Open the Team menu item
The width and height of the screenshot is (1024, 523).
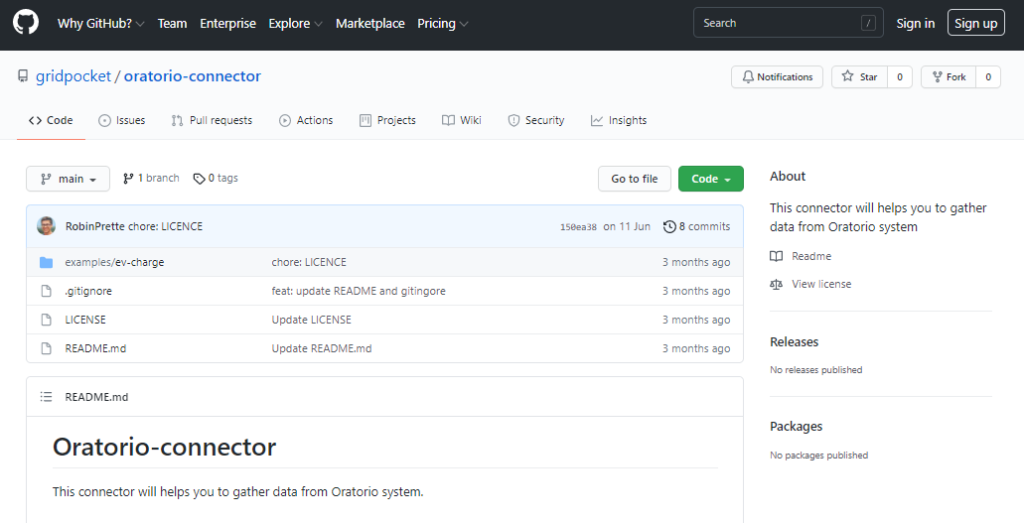coord(172,24)
